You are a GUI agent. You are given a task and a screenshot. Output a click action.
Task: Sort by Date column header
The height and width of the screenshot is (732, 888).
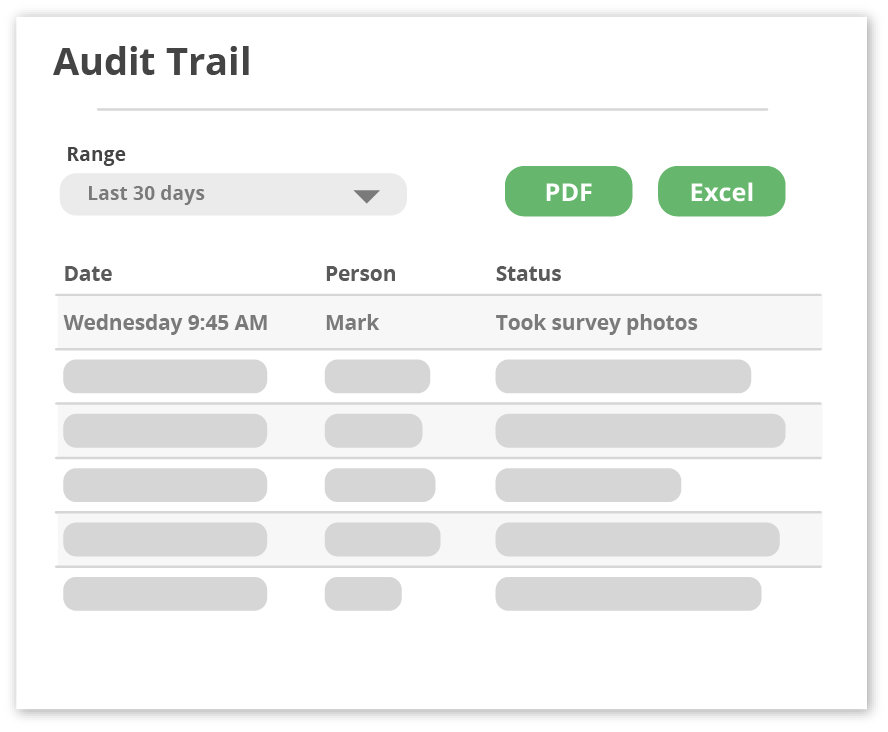pos(88,273)
